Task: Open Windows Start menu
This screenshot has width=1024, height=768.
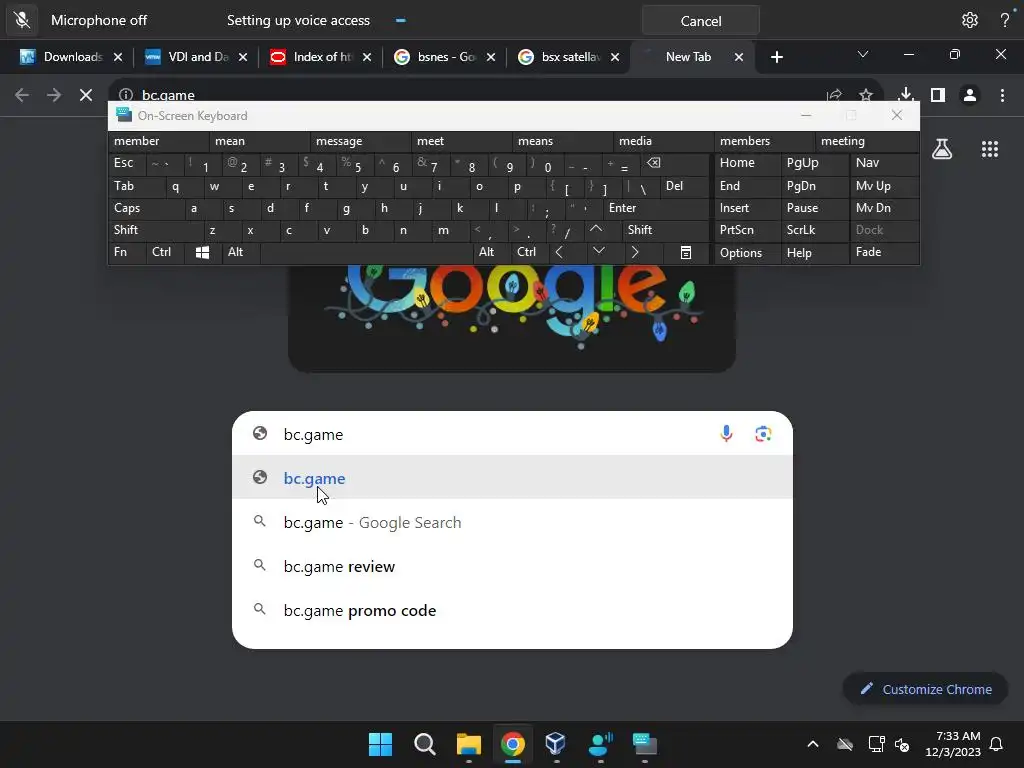Action: point(380,744)
